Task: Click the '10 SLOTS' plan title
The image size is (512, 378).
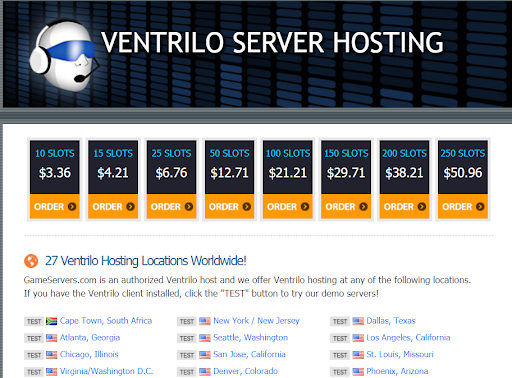Action: coord(55,153)
